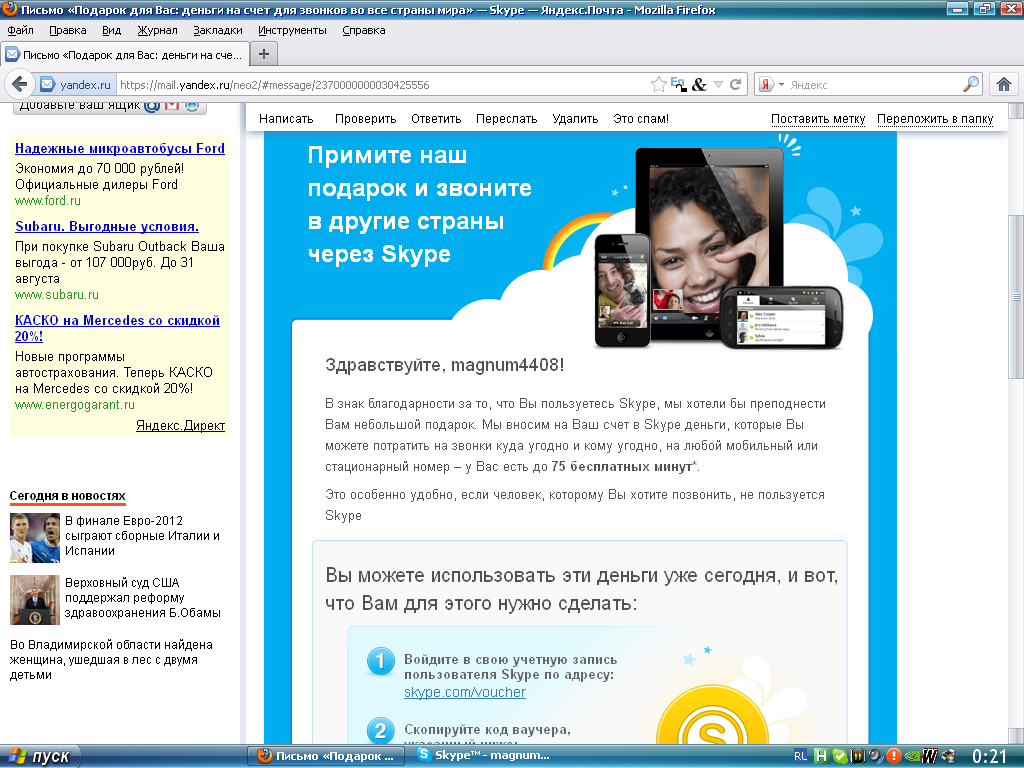Open the Яндекс.Директ link
This screenshot has width=1024, height=768.
[x=180, y=426]
